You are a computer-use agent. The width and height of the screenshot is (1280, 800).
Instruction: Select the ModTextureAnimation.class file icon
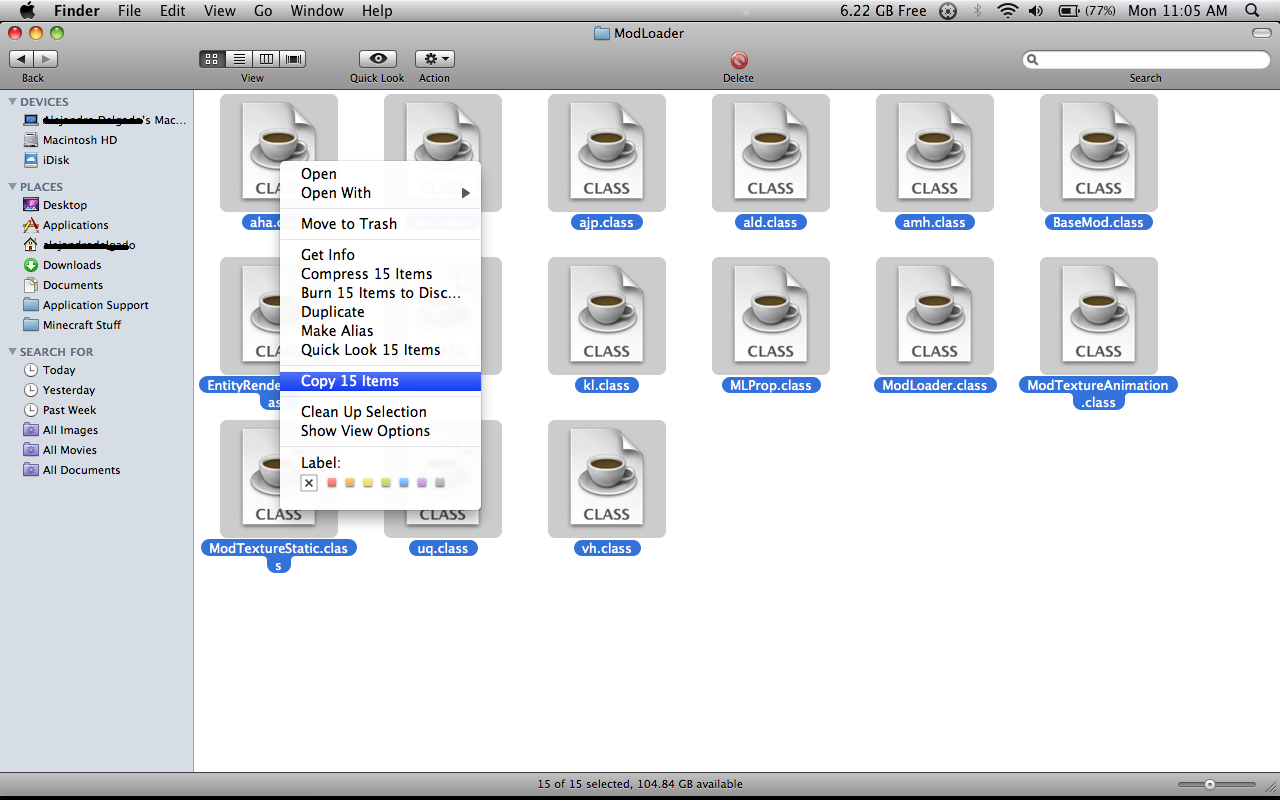click(1099, 316)
